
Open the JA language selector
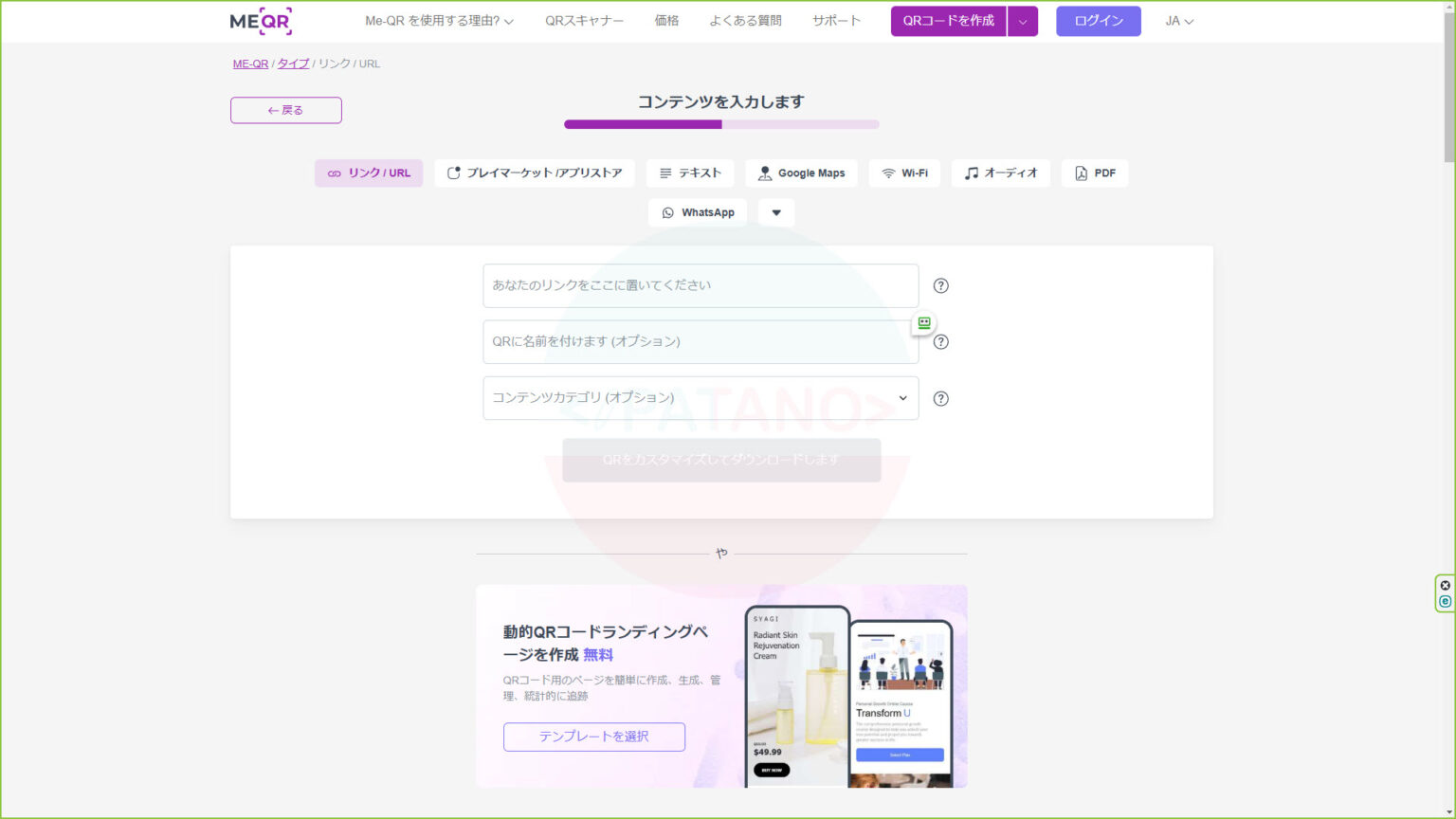point(1179,21)
